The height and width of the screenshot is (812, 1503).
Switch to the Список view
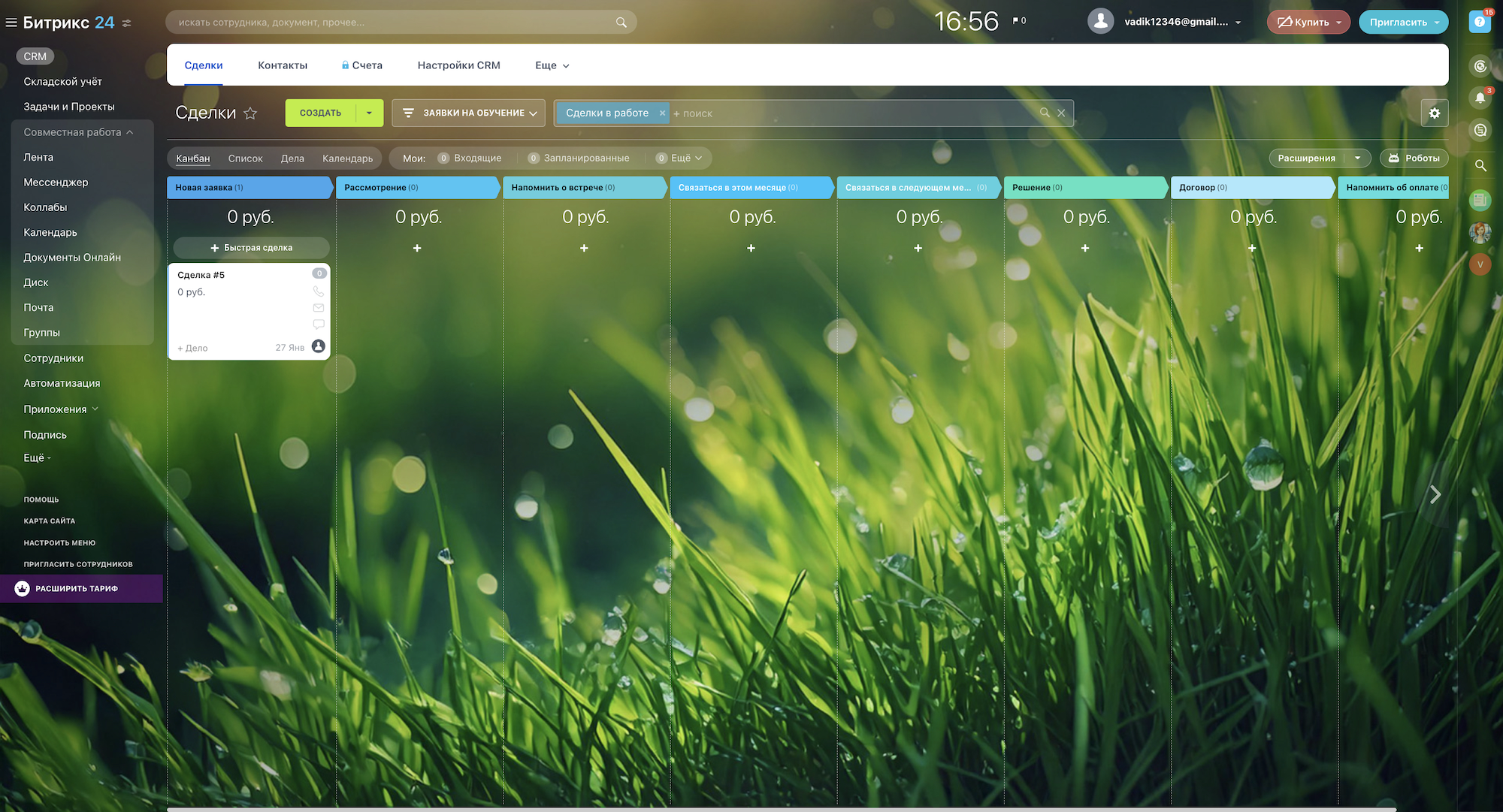tap(245, 158)
